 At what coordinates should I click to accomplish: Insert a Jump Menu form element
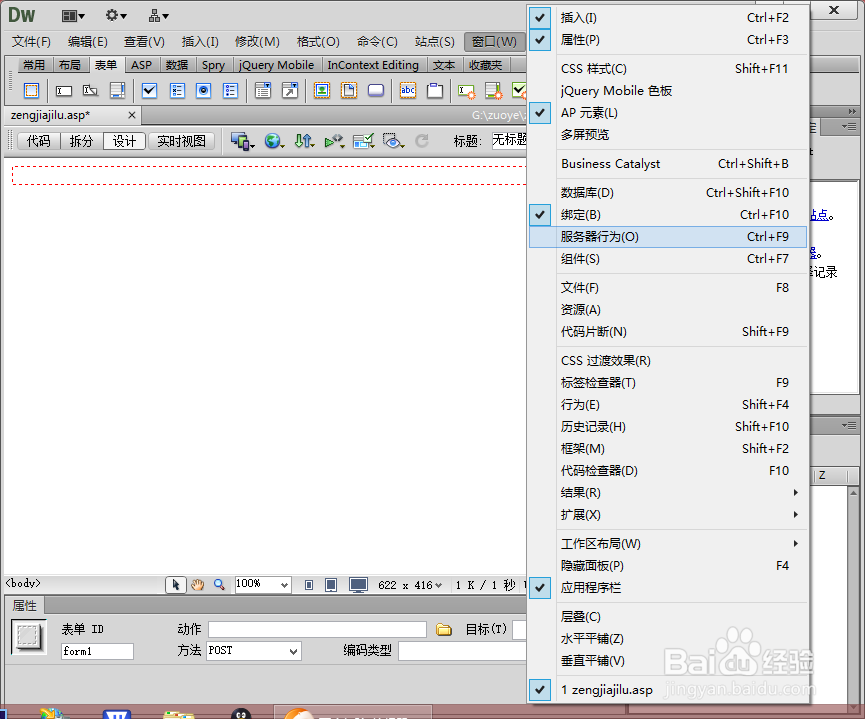[290, 90]
